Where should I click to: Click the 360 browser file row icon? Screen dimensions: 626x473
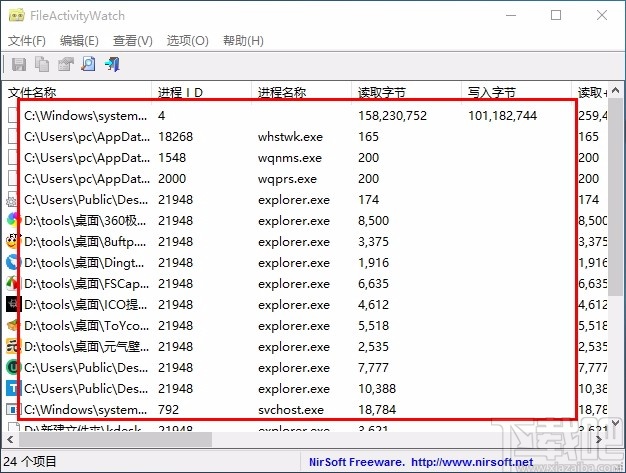click(13, 220)
